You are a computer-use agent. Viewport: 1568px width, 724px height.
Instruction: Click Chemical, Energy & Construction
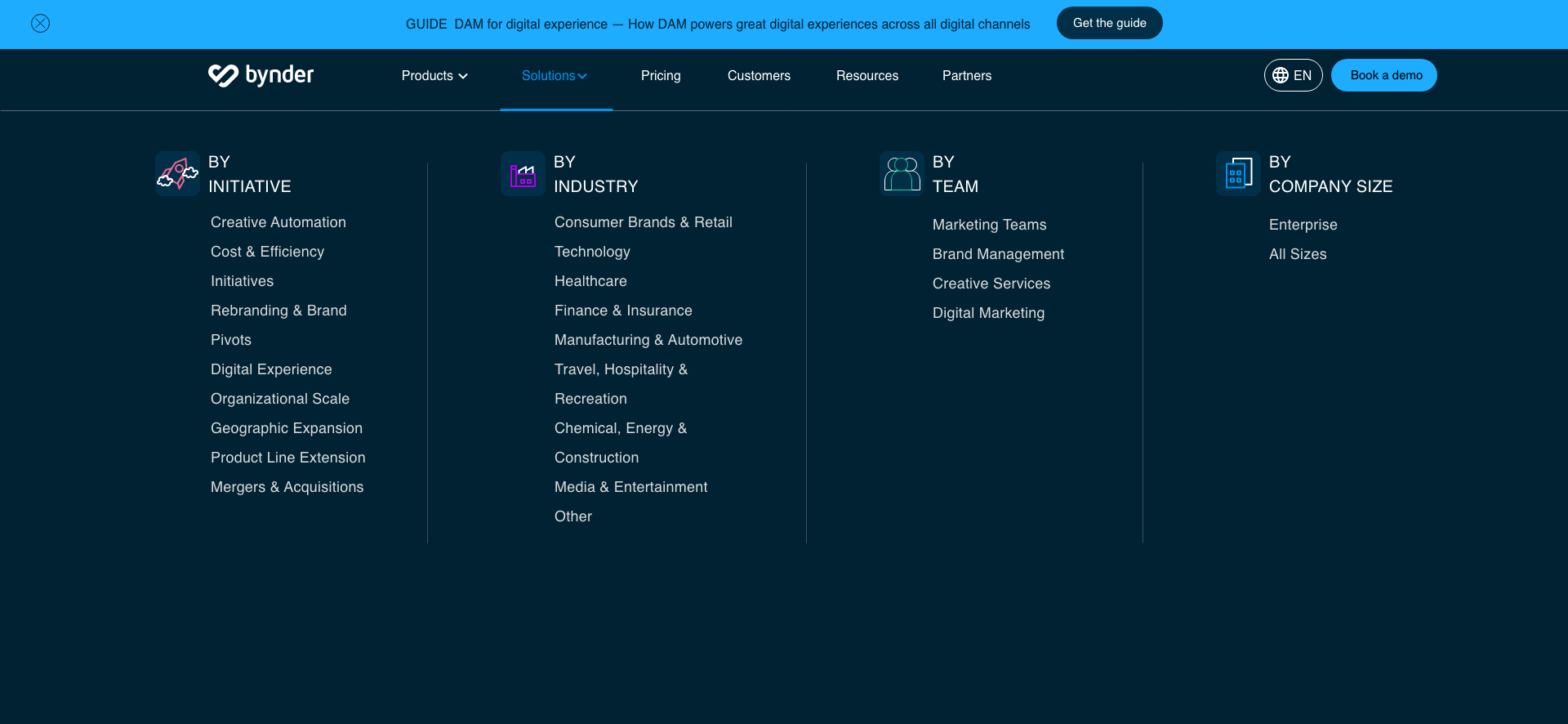pos(621,443)
